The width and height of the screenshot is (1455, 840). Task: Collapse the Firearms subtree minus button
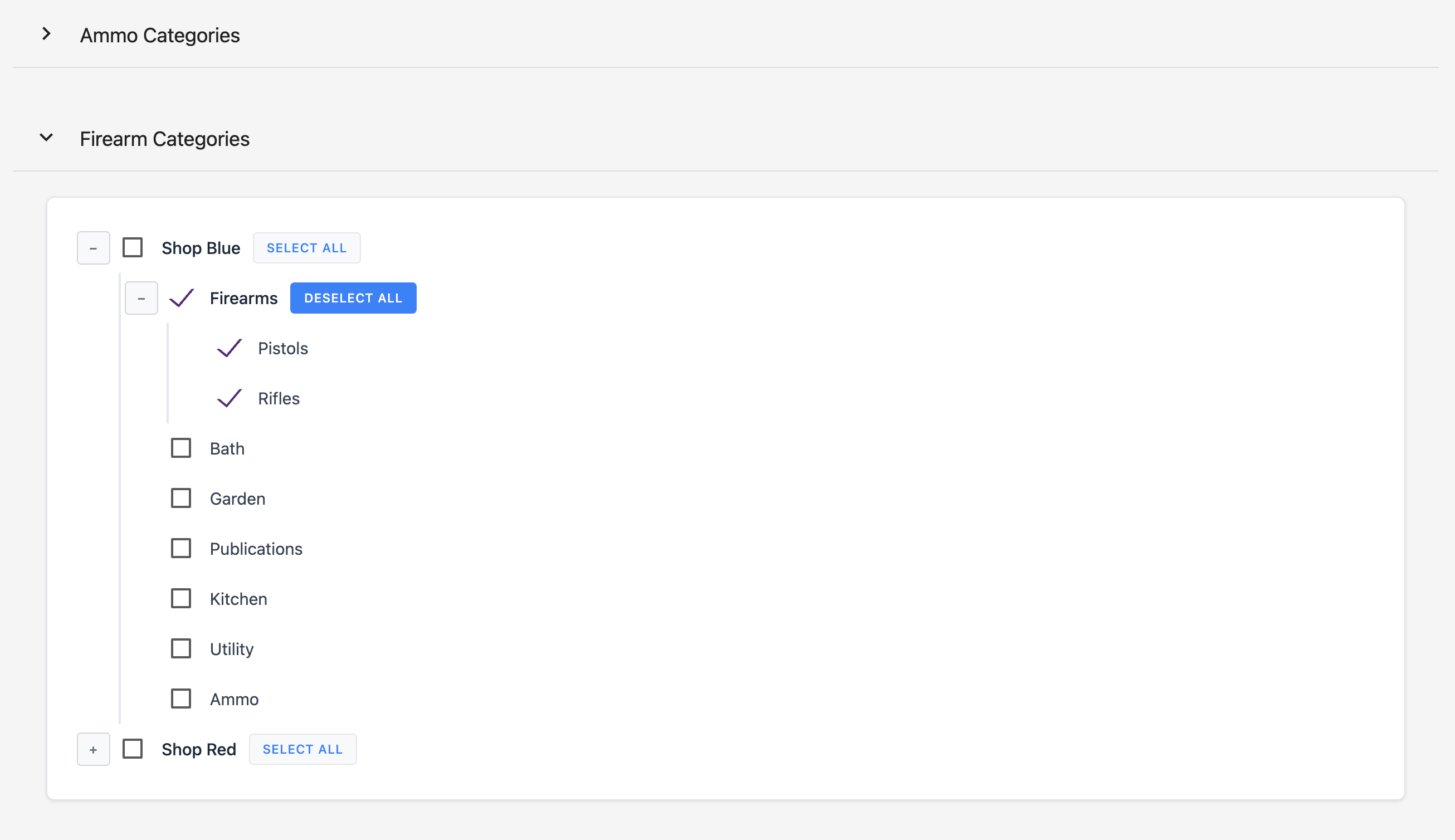141,298
